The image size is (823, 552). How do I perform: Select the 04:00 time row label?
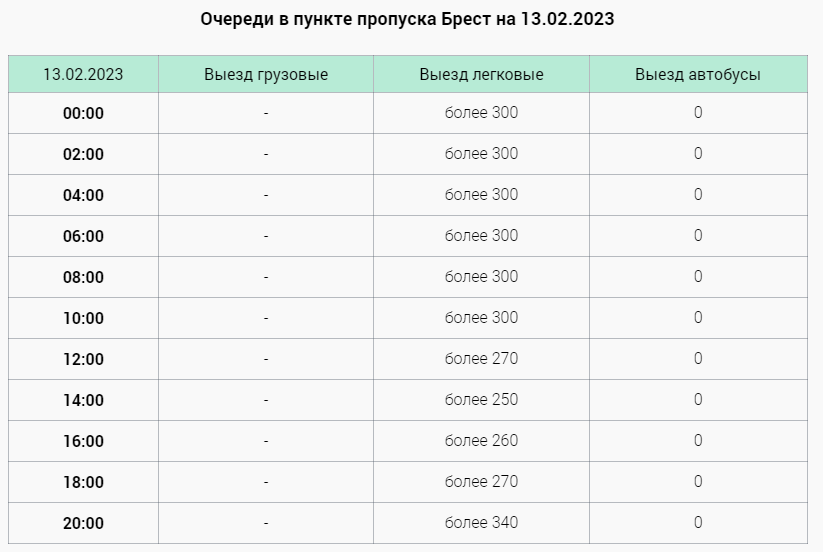click(83, 195)
